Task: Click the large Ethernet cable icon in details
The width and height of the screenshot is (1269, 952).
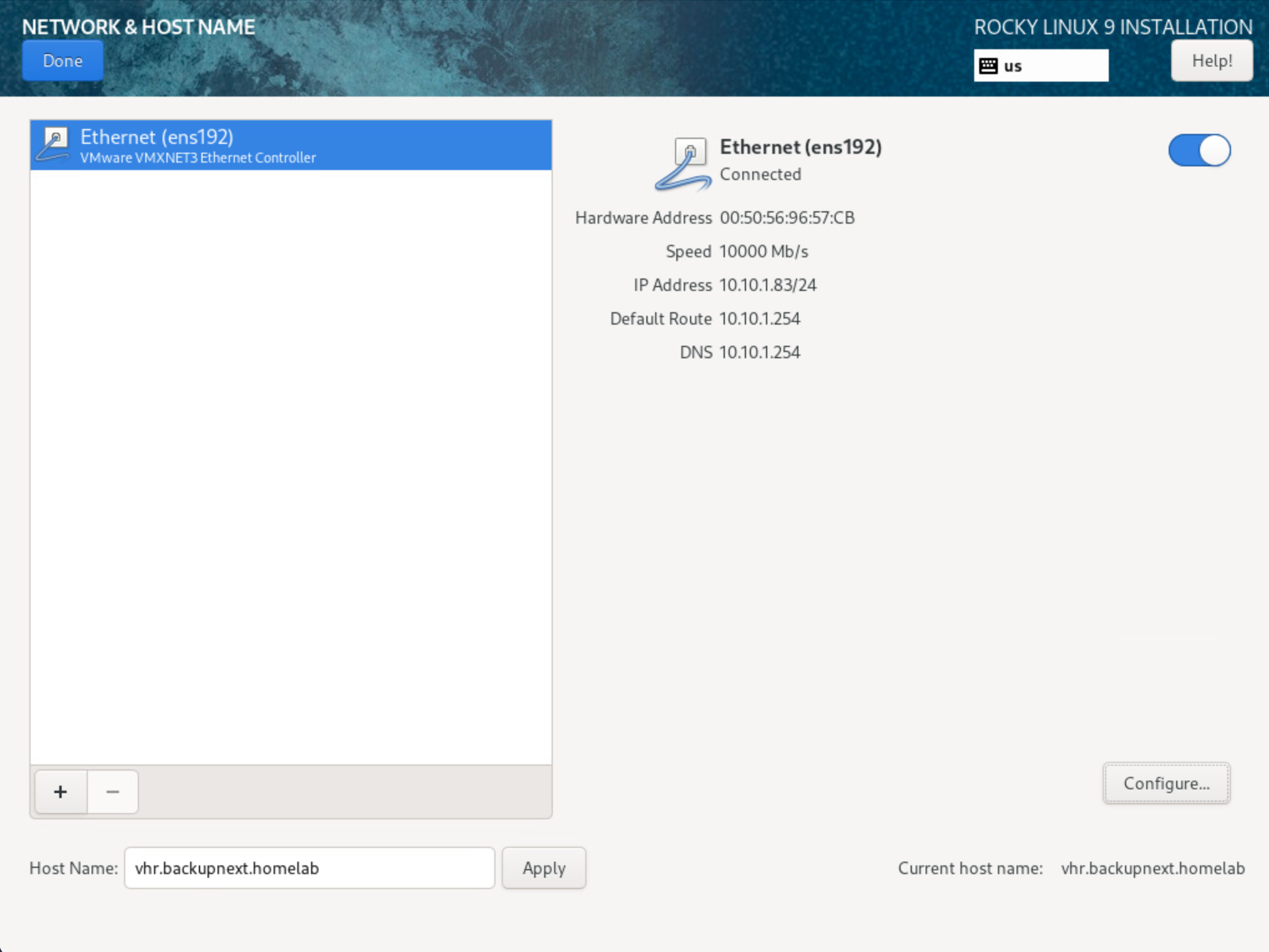Action: (684, 163)
